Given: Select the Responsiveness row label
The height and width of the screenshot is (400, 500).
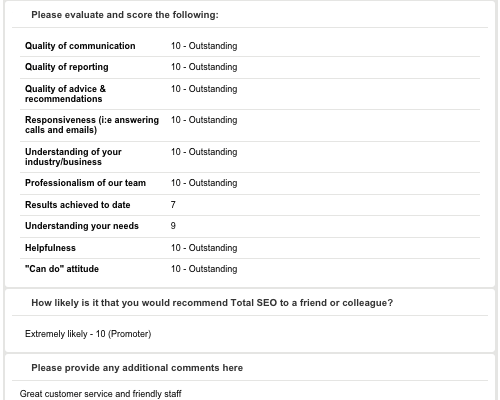Looking at the screenshot, I should [x=92, y=125].
